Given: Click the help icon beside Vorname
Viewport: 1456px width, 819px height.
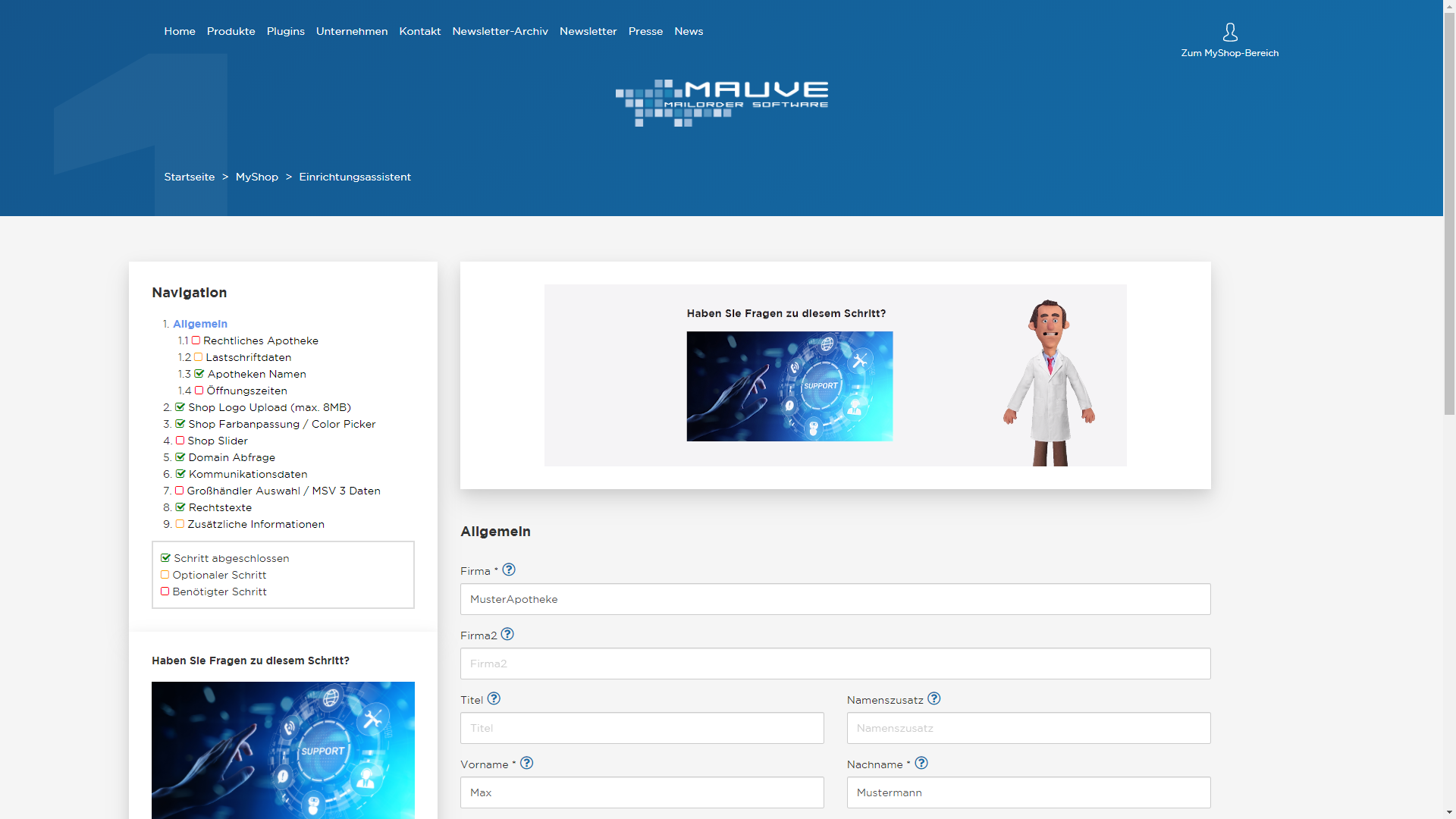Looking at the screenshot, I should pos(527,763).
